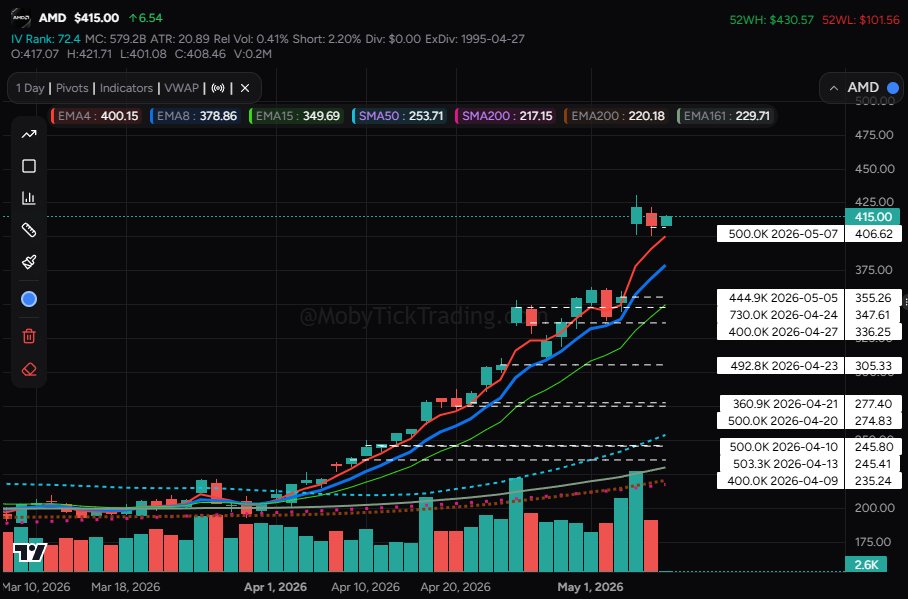Click the 355.26 price label
The image size is (908, 599).
[873, 298]
